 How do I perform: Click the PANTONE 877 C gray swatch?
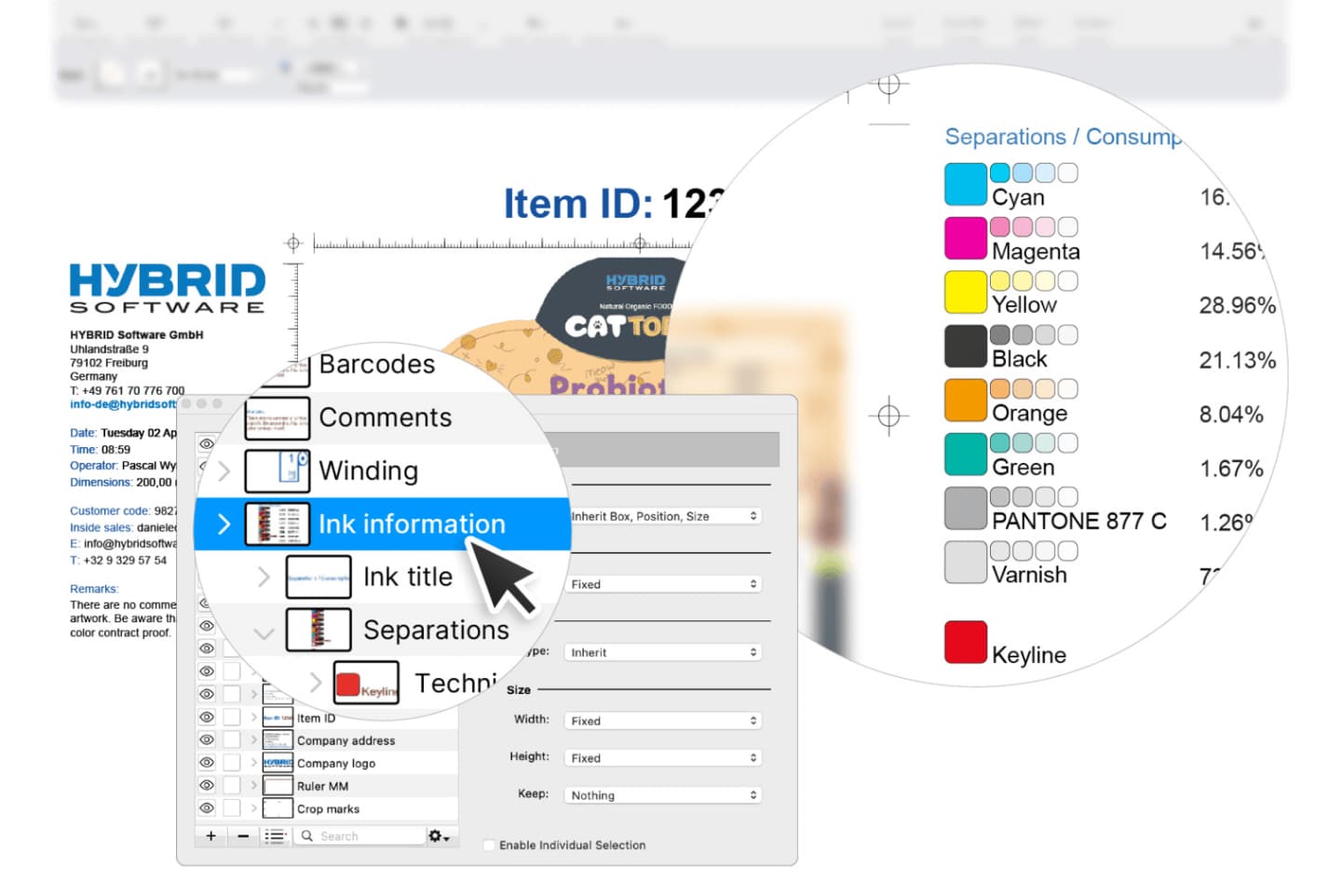[966, 508]
